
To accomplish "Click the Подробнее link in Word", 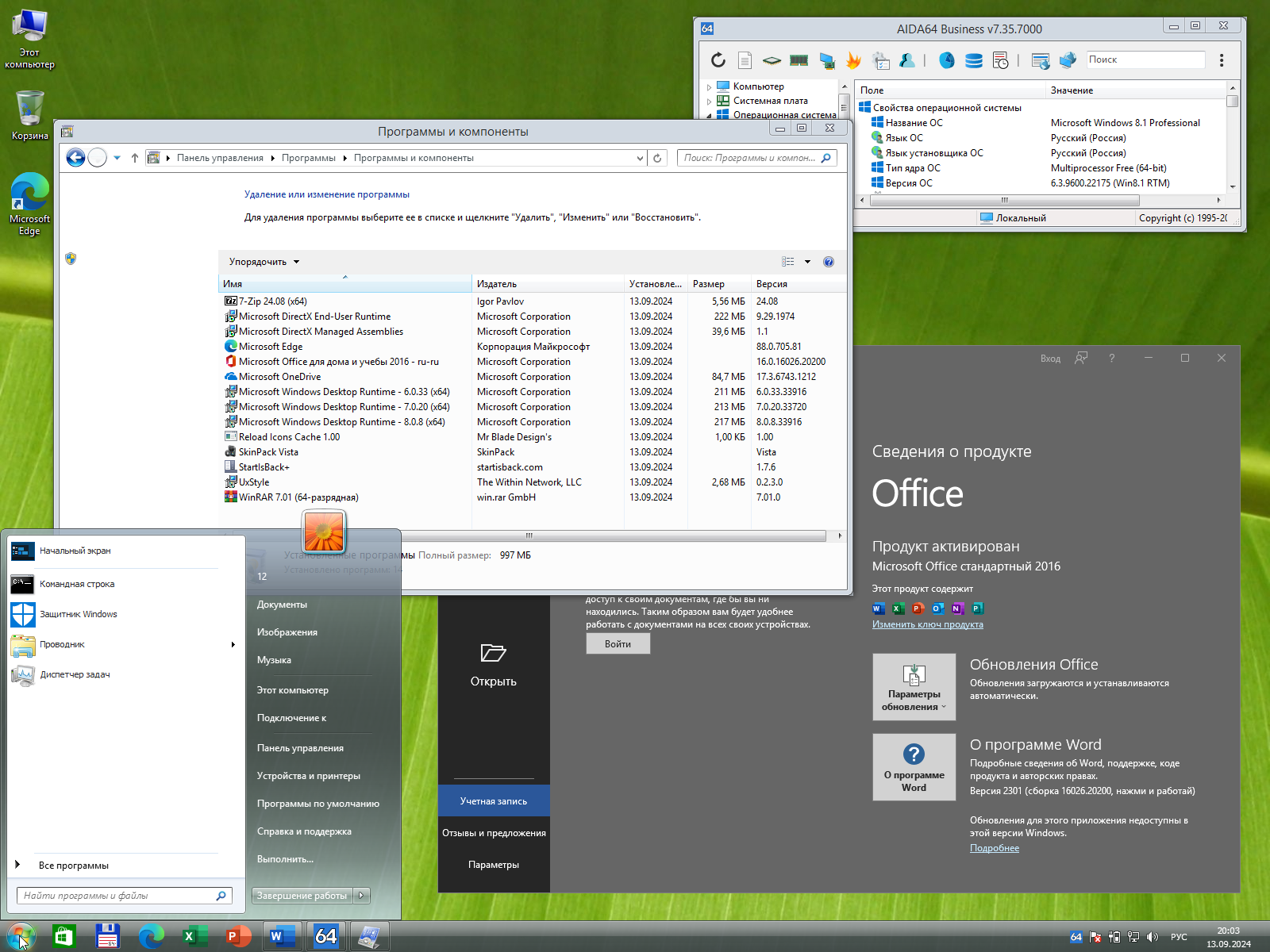I will click(994, 848).
